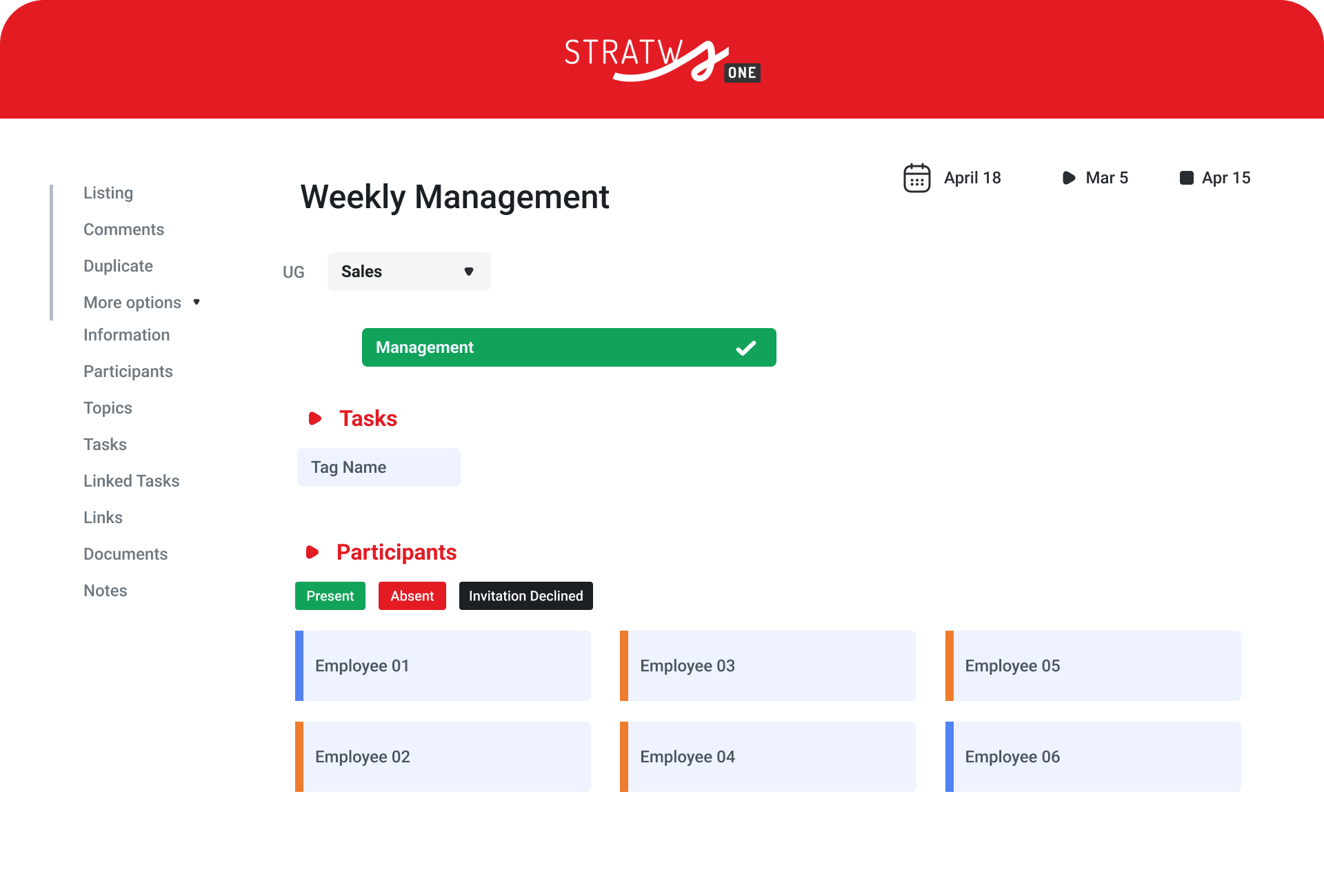Screen dimensions: 1324x896
Task: Open the Sales UG dropdown
Action: tap(409, 272)
